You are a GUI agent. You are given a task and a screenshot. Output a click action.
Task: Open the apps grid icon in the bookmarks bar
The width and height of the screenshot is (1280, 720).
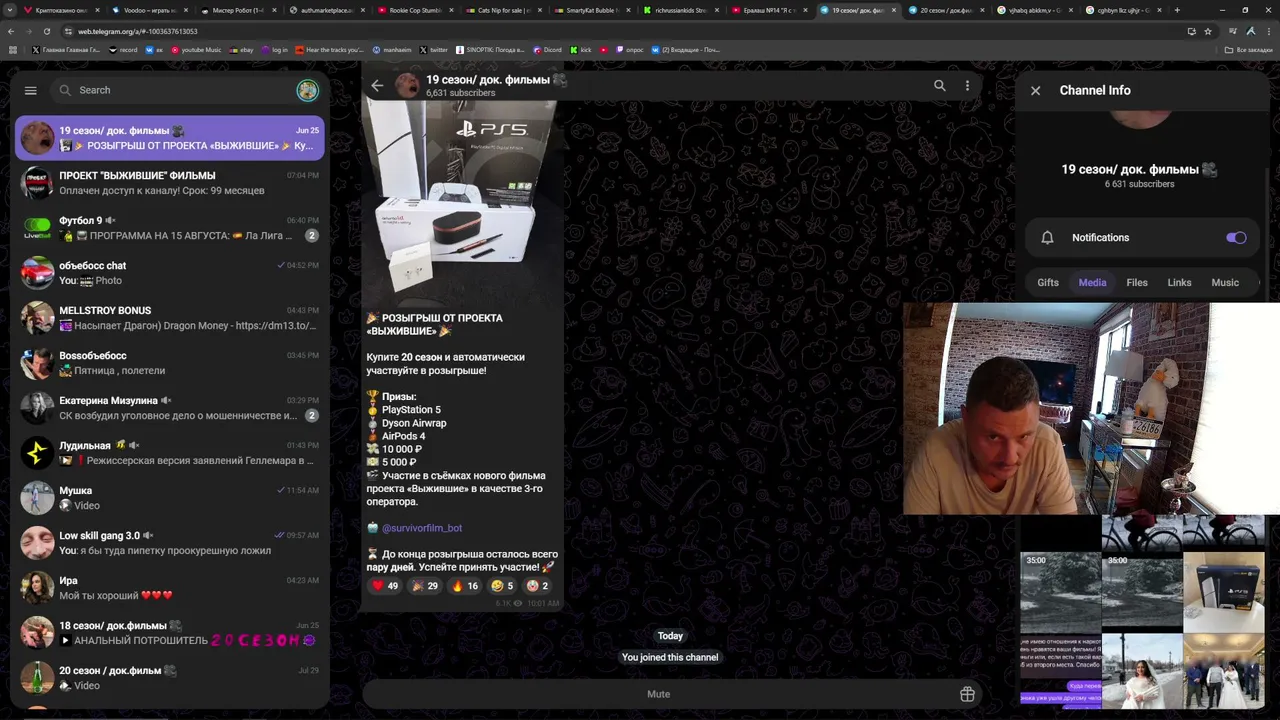12,49
